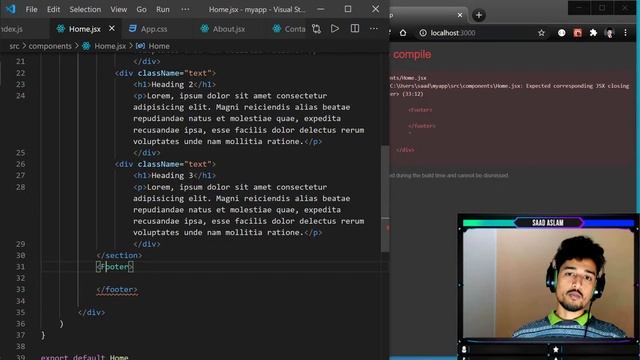Open a new browser tab
Screen dimensions: 640x360
point(479,16)
